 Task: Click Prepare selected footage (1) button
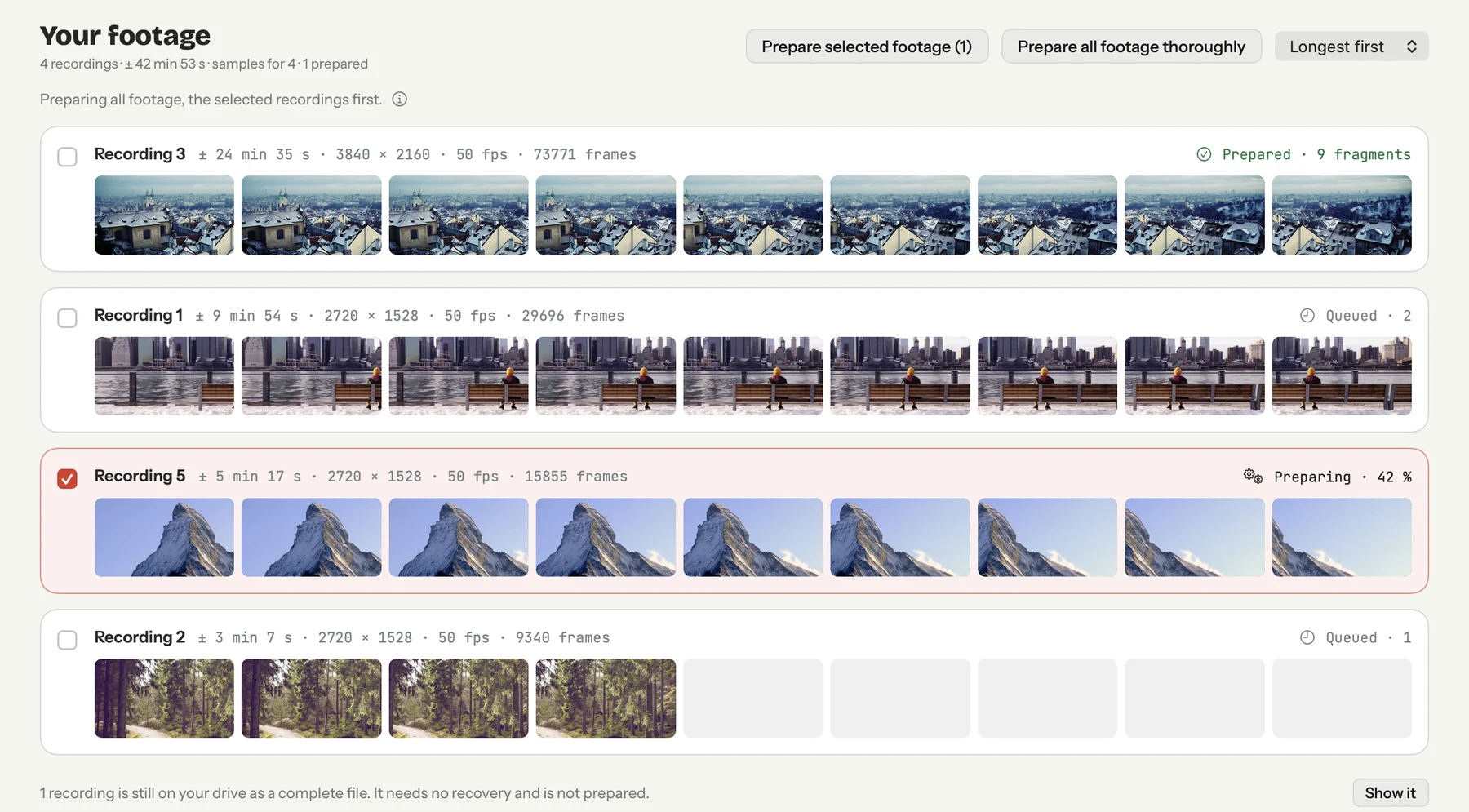(867, 47)
